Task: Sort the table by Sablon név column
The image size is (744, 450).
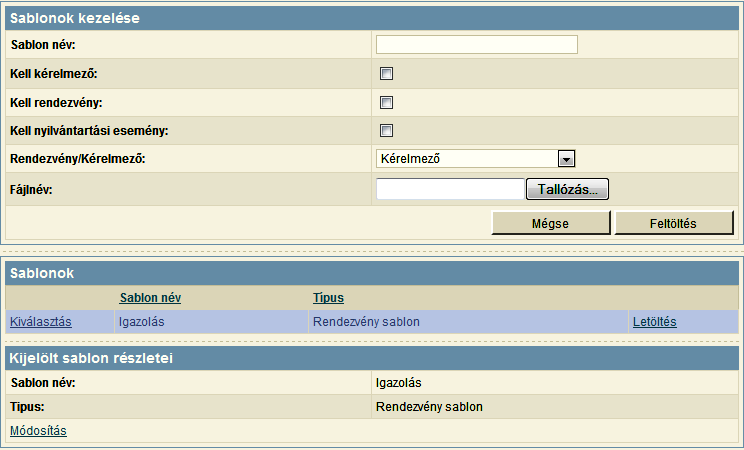Action: [150, 298]
